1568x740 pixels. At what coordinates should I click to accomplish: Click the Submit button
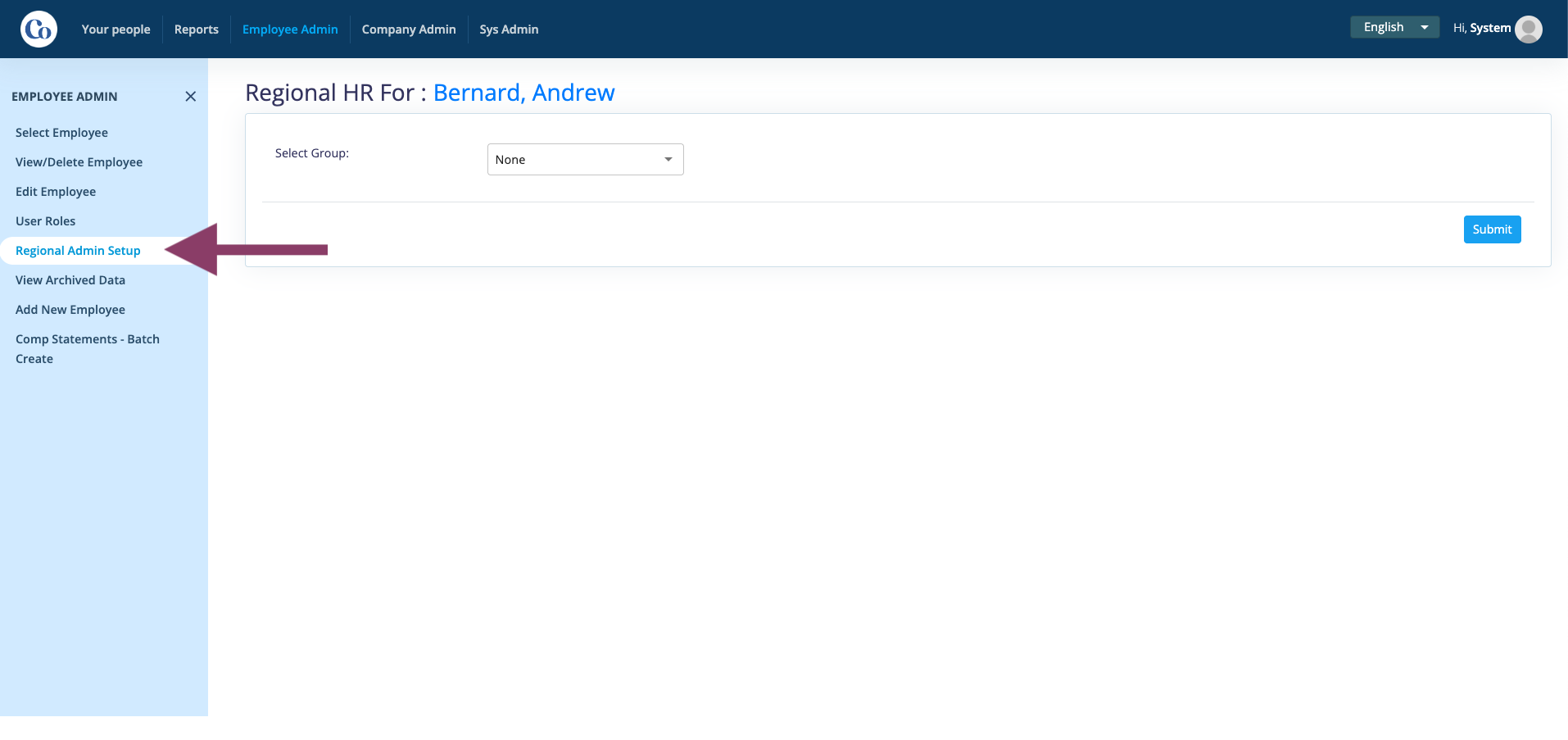click(1492, 229)
